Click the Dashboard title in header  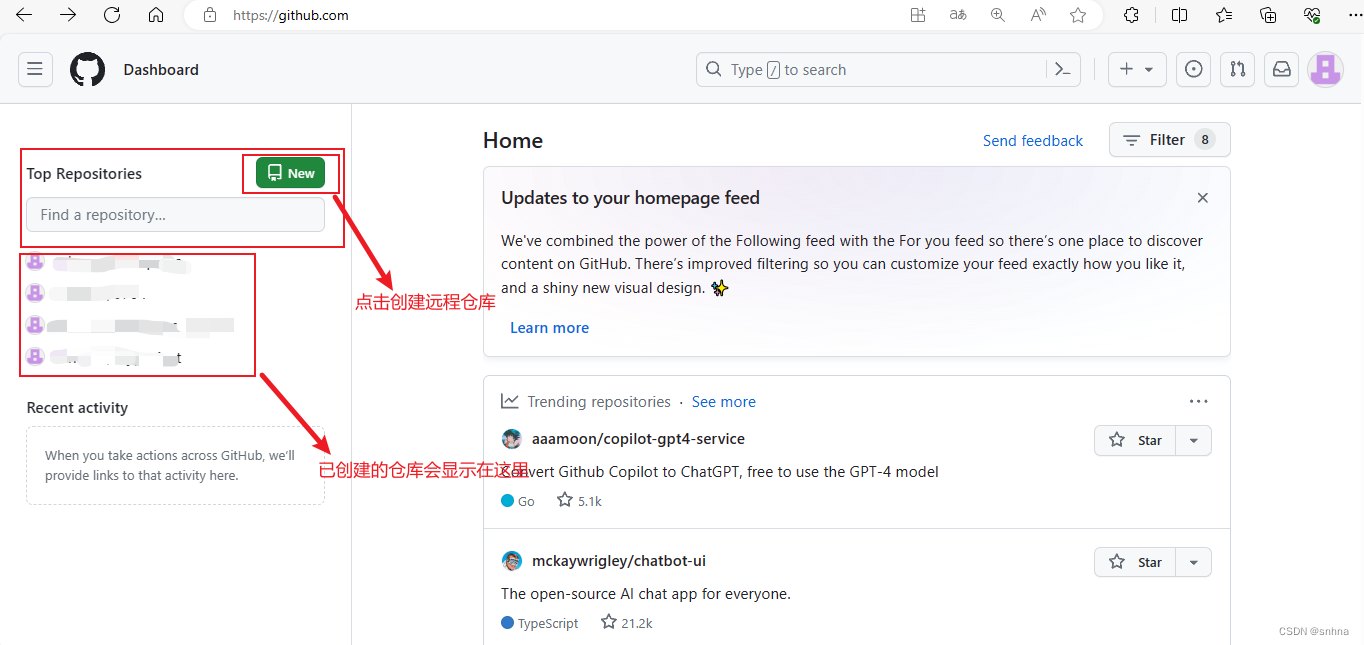(x=161, y=70)
